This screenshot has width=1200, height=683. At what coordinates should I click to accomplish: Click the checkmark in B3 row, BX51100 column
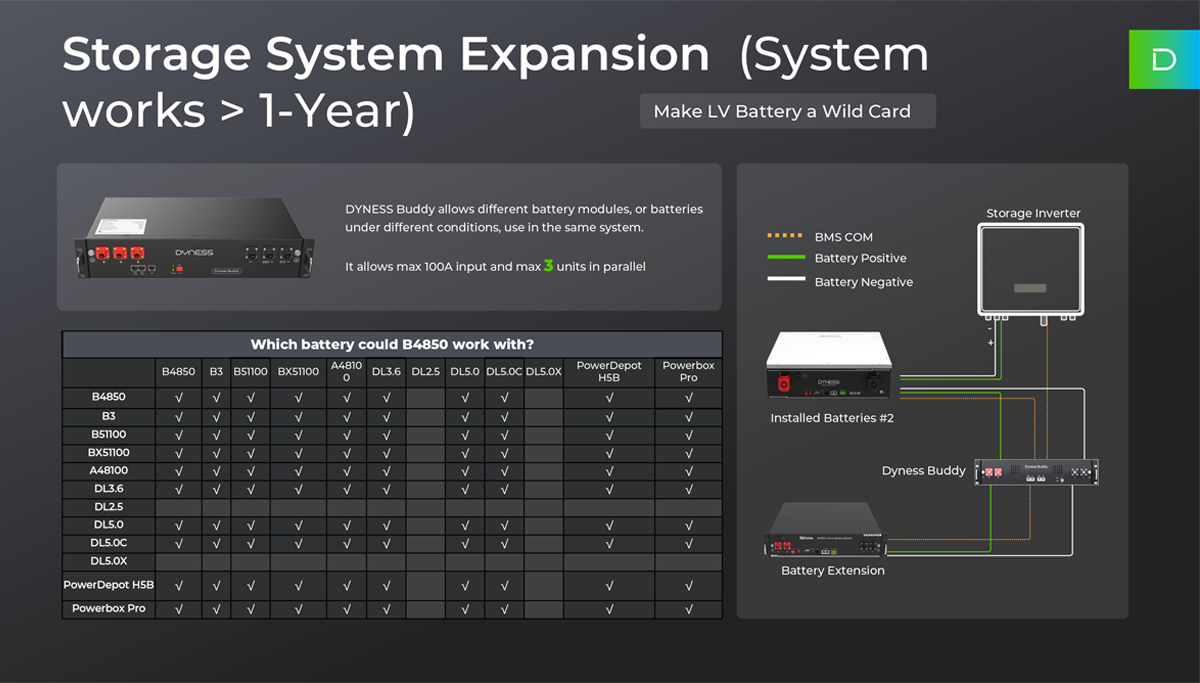(298, 416)
